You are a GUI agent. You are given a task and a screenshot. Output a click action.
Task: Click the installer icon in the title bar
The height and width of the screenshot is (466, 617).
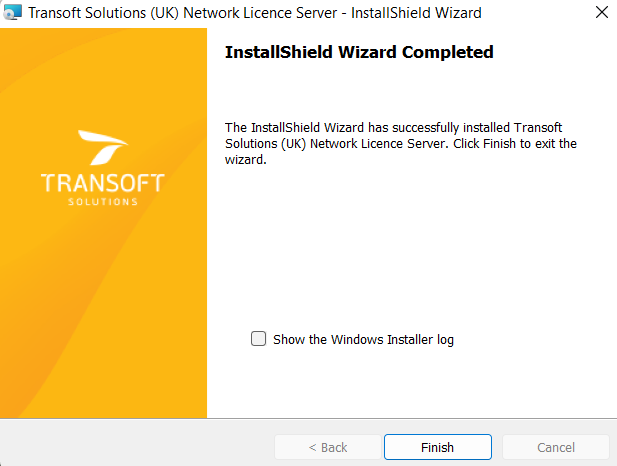(x=12, y=12)
